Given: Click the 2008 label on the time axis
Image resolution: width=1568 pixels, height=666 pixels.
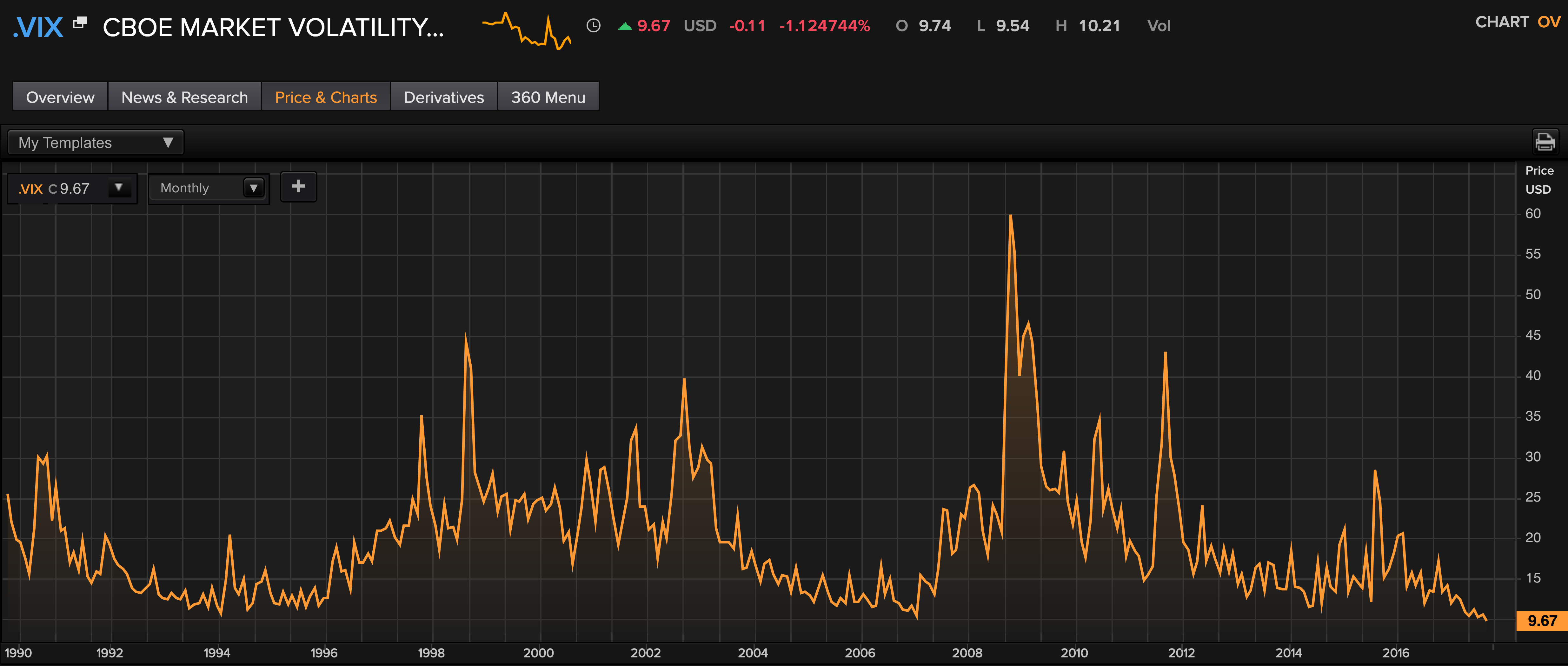Looking at the screenshot, I should (967, 653).
